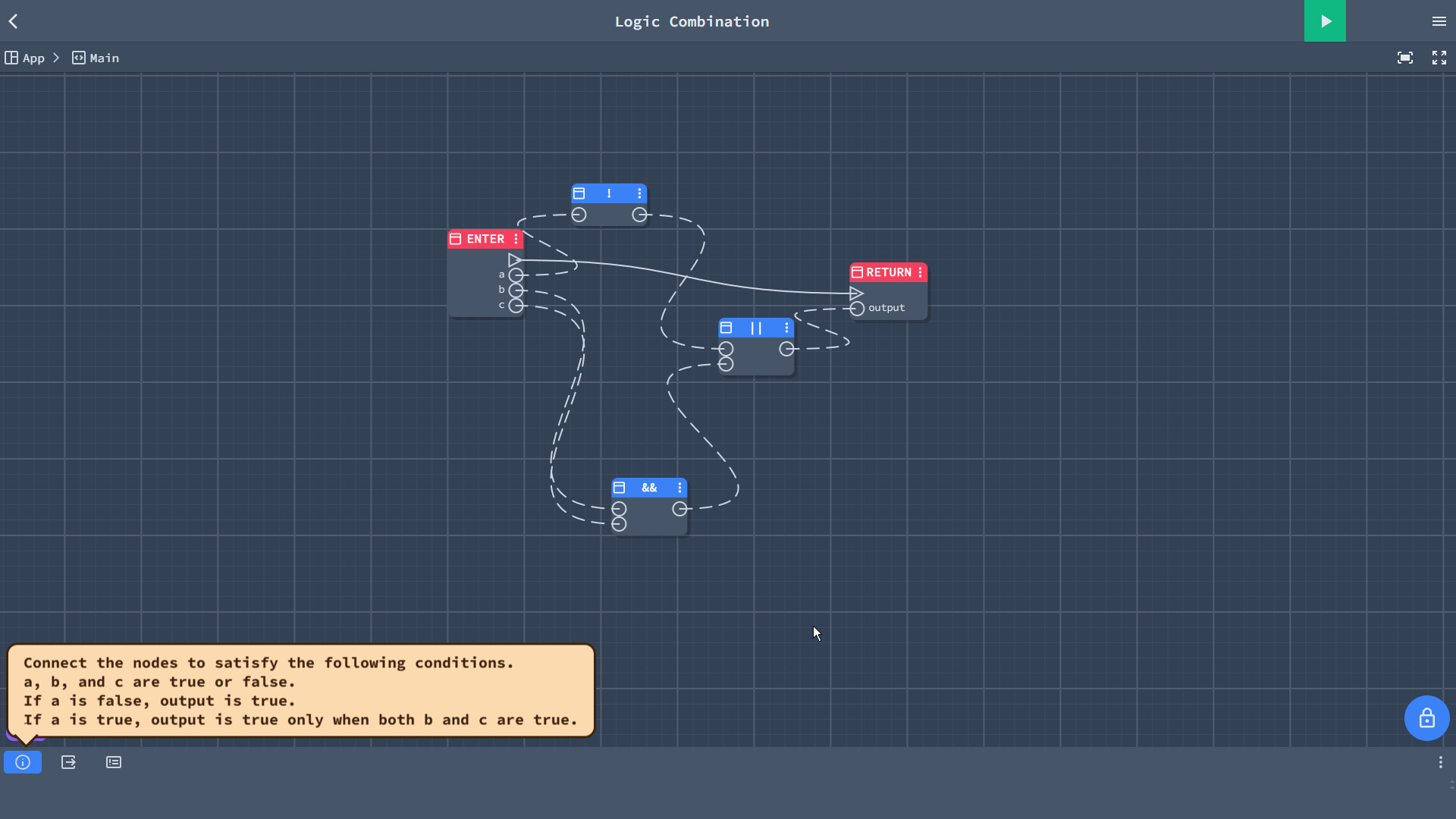Select output port a on ENTER node
This screenshot has height=819, width=1456.
516,275
